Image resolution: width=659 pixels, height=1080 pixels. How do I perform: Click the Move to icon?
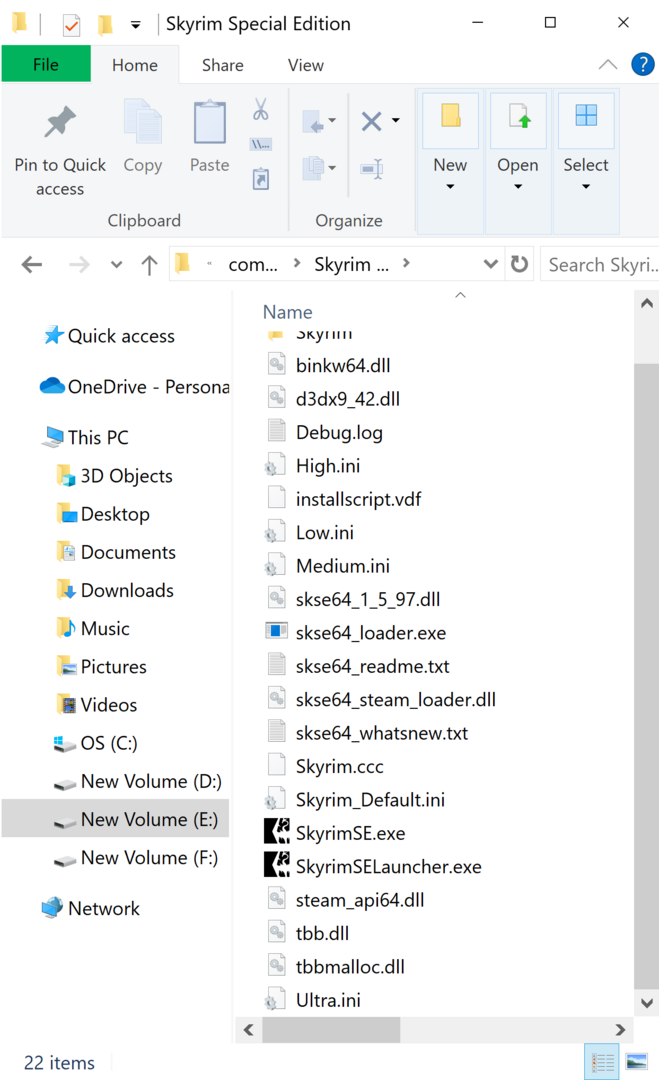(x=314, y=122)
